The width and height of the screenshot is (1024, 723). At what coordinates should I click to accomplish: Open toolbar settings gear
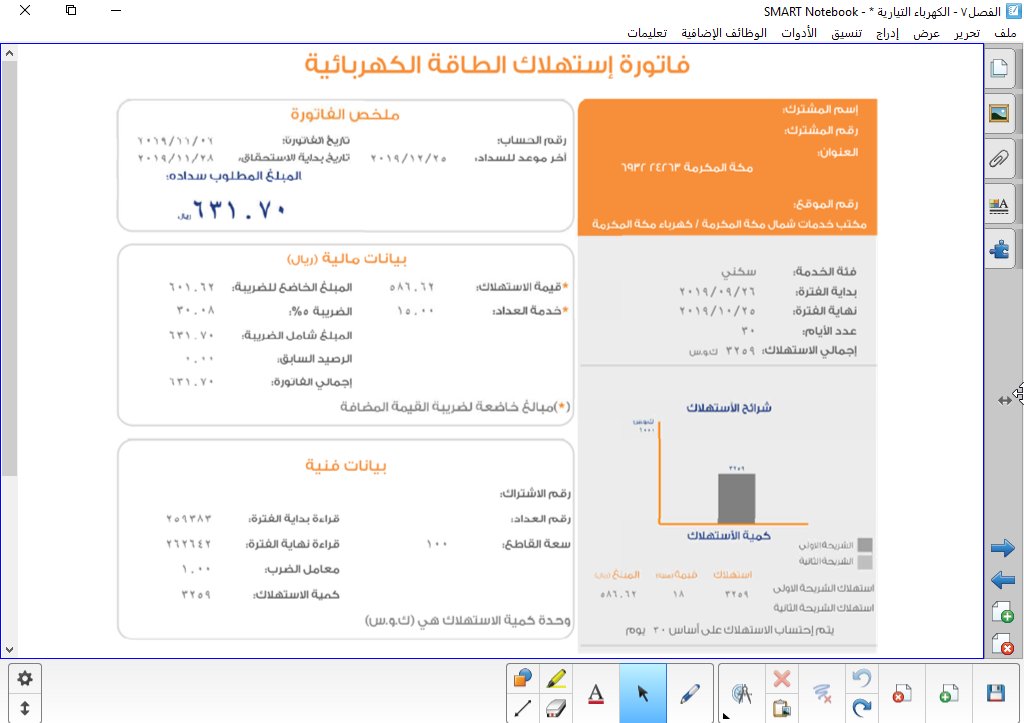click(x=25, y=679)
